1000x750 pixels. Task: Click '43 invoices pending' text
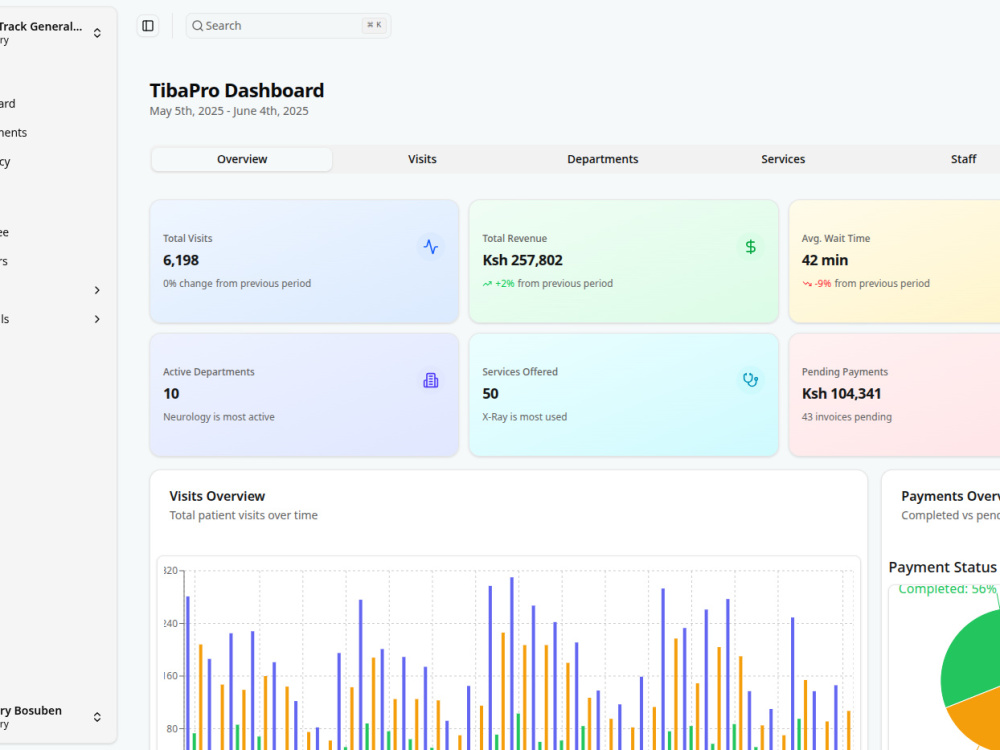846,417
